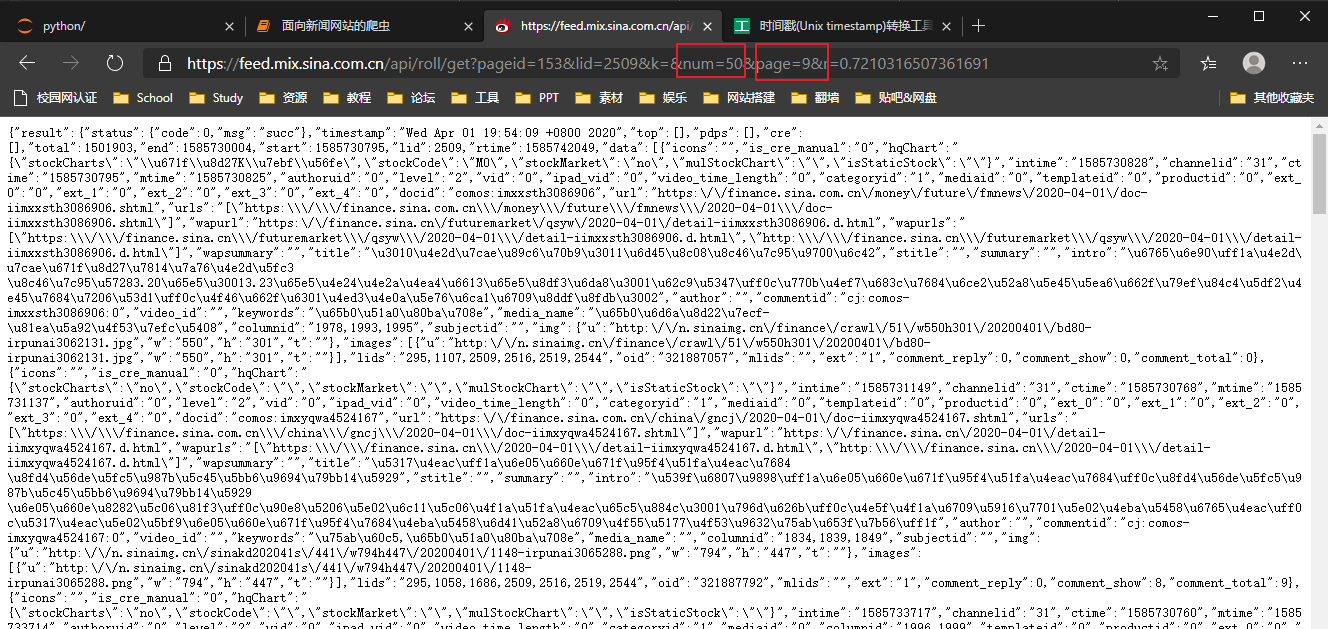The width and height of the screenshot is (1328, 629).
Task: Close the feed.mix.sina.com.cn tab
Action: click(x=708, y=26)
